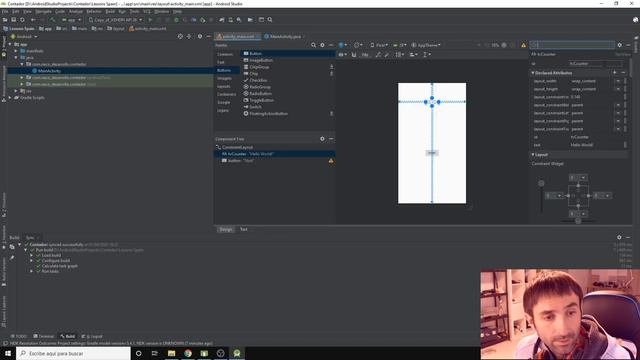
Task: Add a declared attribute with the plus icon
Action: [x=615, y=73]
